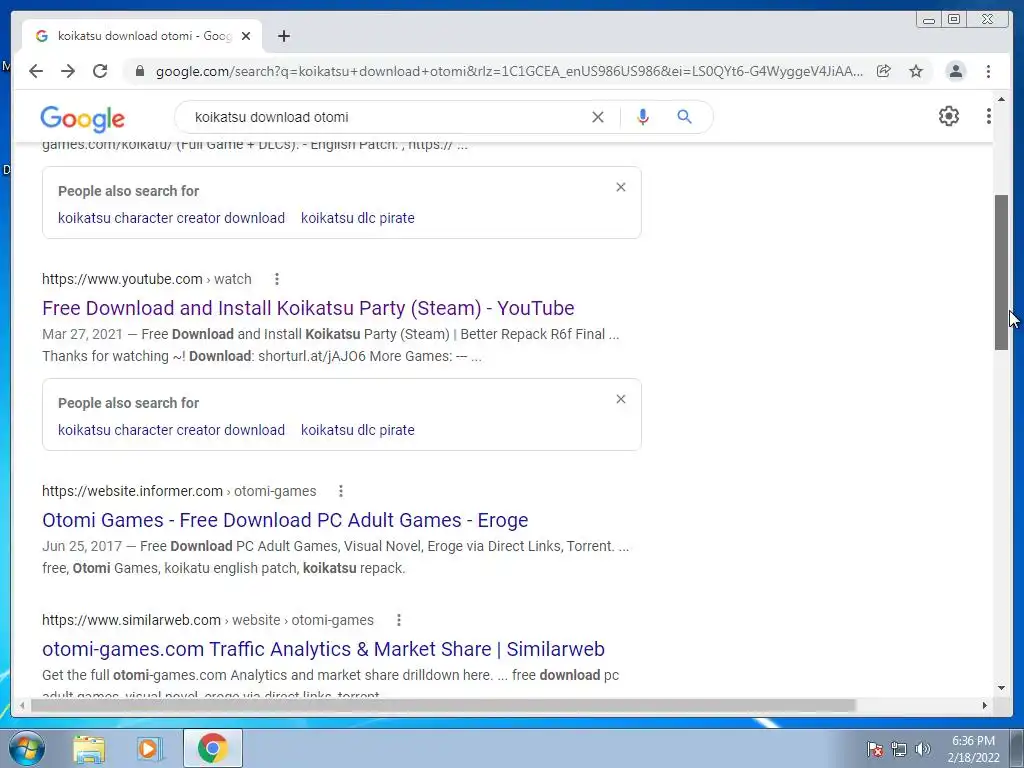Open Chrome taskbar button
1024x768 pixels.
[212, 748]
